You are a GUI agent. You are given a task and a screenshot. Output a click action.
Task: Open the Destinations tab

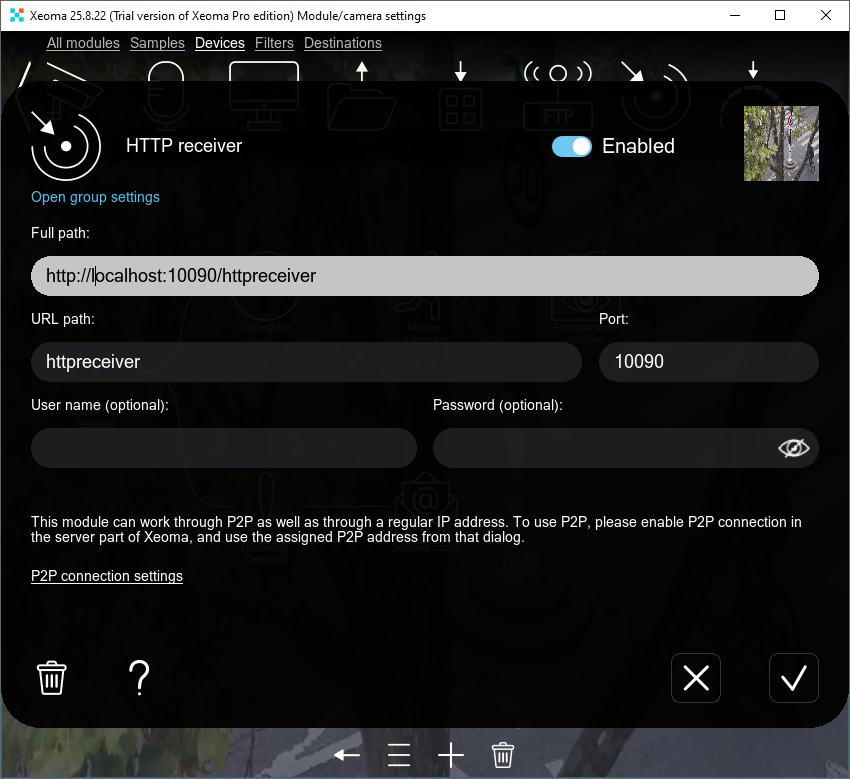click(343, 43)
